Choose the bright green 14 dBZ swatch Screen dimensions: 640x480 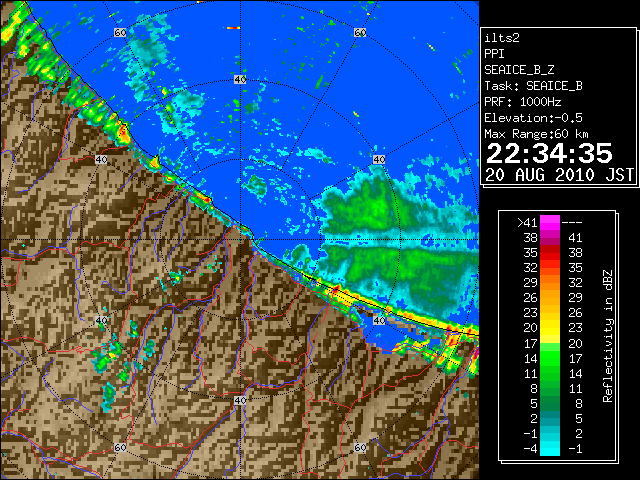click(x=550, y=358)
